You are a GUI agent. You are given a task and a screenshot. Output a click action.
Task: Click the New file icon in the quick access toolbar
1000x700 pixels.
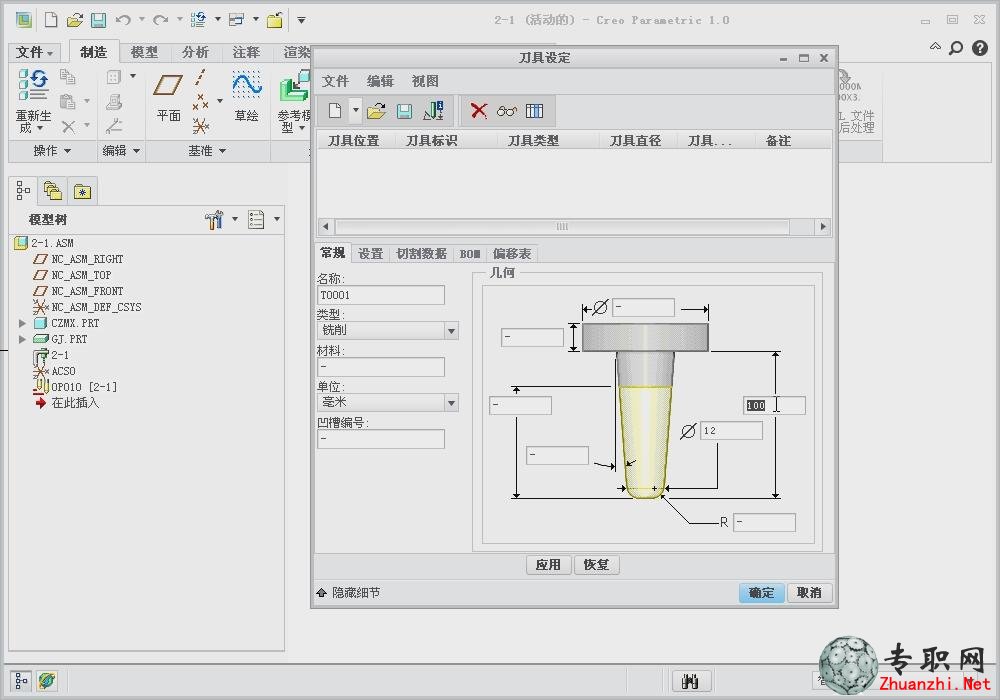click(50, 20)
